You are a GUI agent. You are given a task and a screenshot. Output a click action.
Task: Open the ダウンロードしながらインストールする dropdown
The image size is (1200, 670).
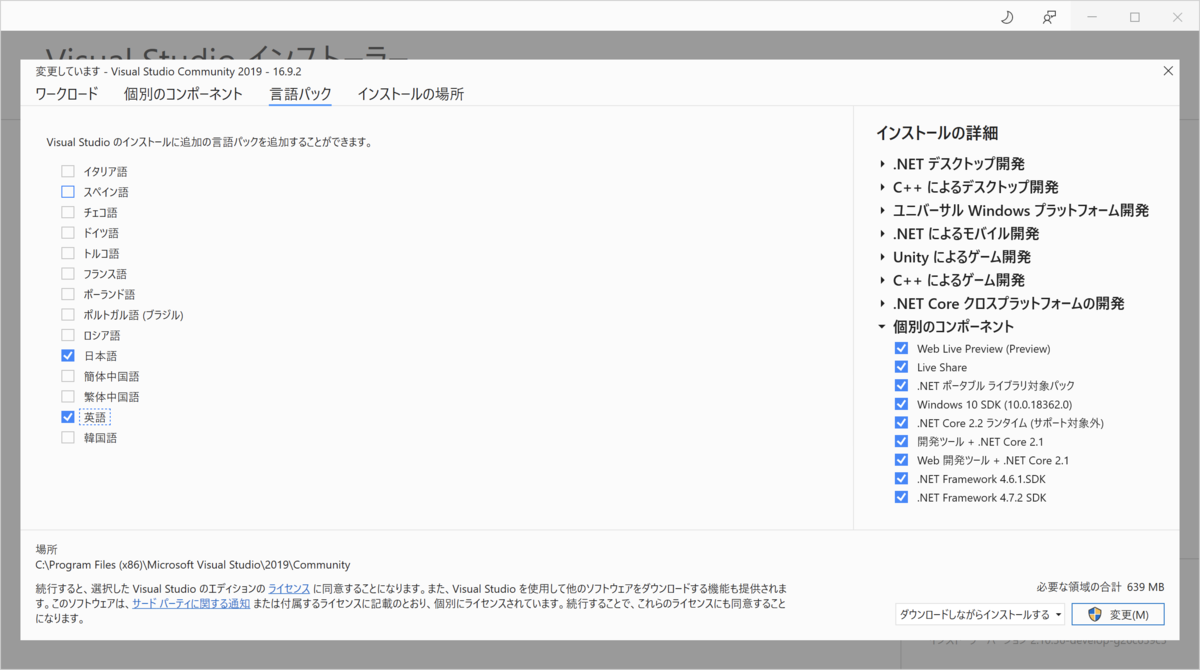[x=979, y=614]
